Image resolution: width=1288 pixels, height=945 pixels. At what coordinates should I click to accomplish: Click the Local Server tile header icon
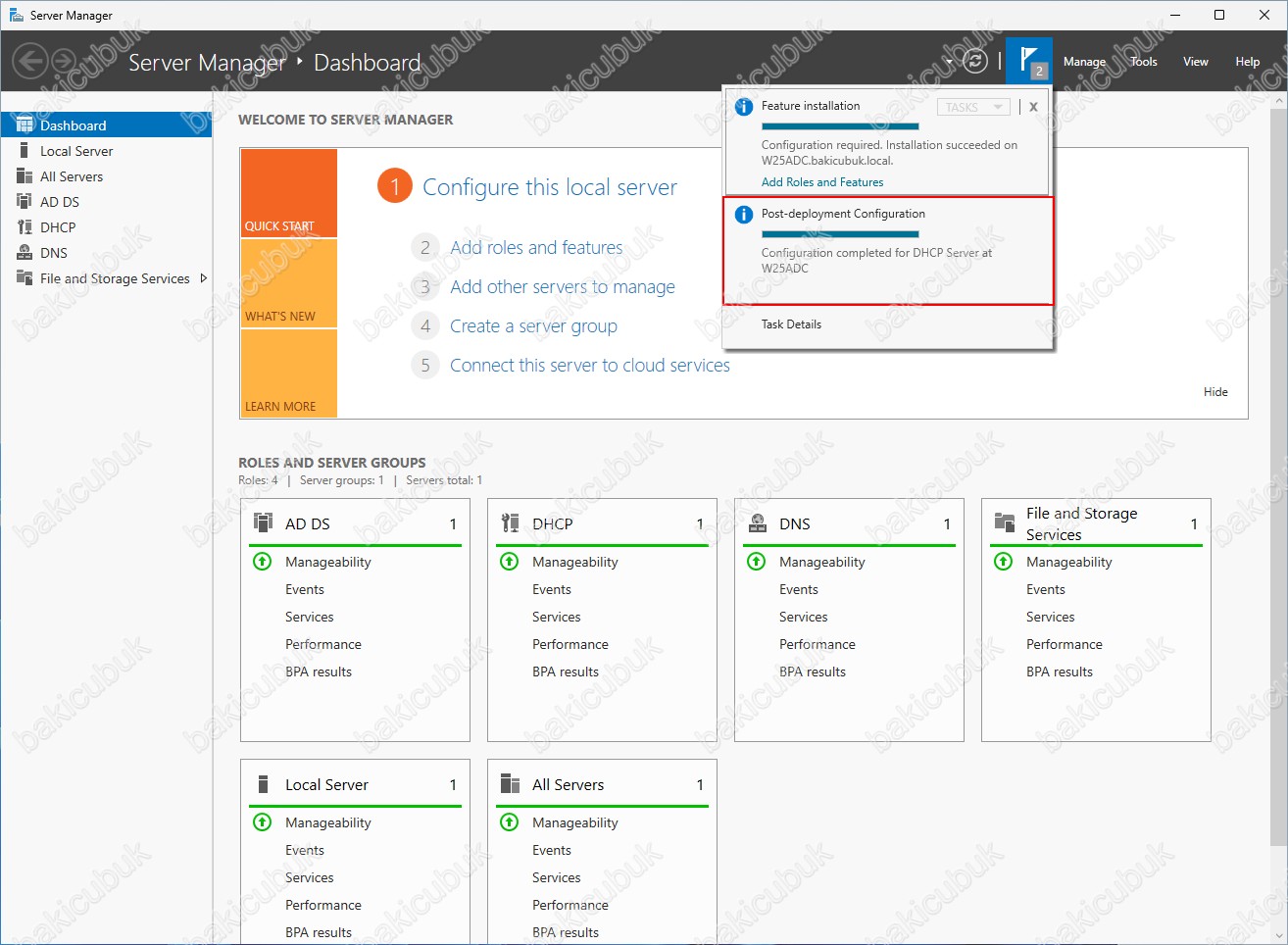tap(263, 784)
